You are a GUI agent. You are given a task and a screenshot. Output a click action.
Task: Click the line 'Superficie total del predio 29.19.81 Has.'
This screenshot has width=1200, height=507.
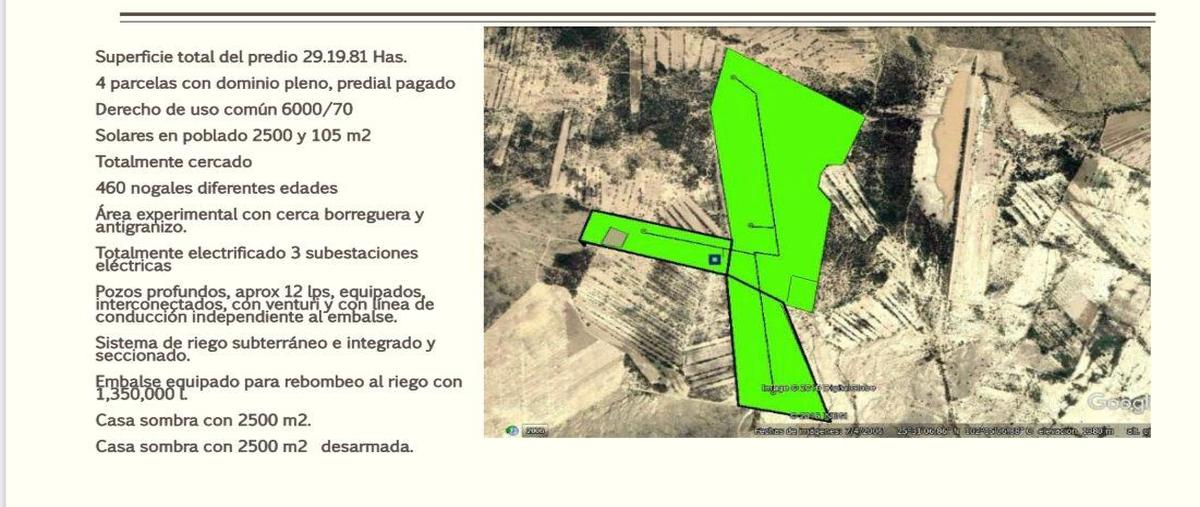[251, 57]
